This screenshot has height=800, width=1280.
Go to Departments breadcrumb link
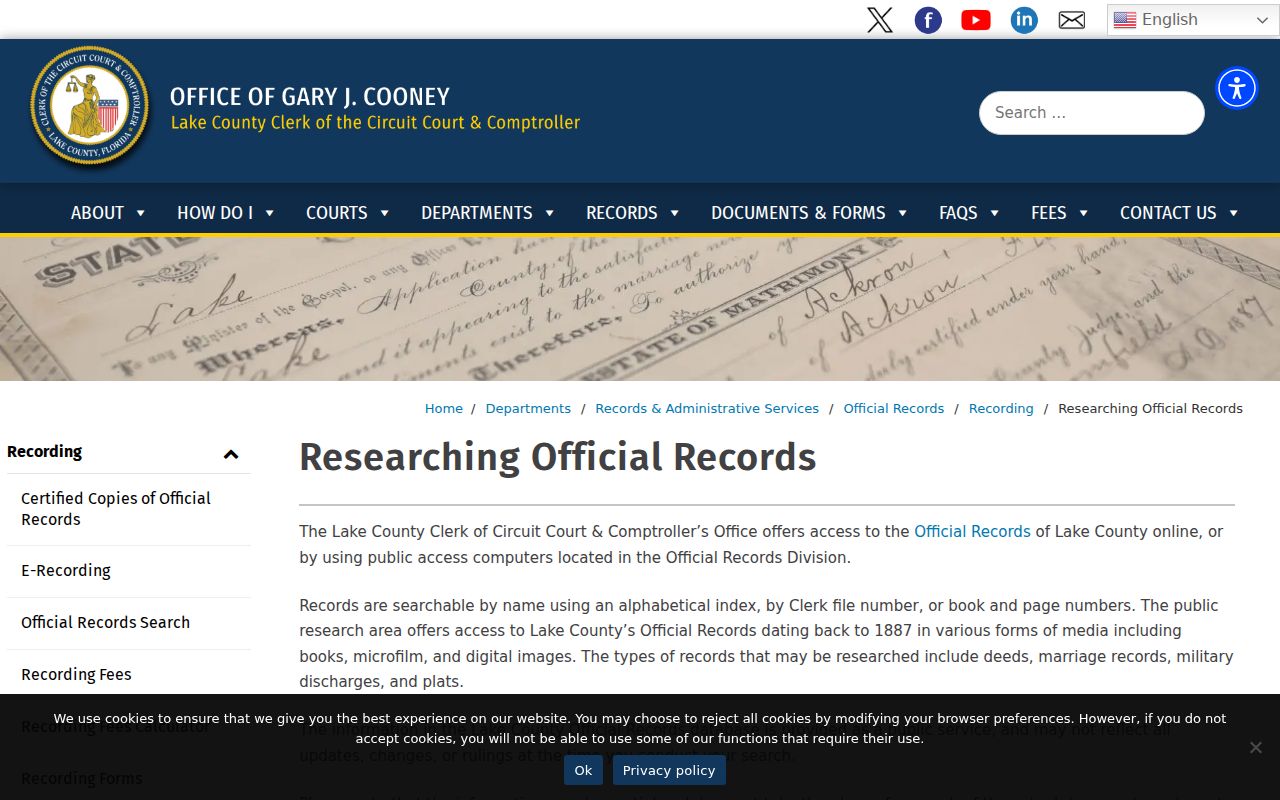tap(528, 408)
